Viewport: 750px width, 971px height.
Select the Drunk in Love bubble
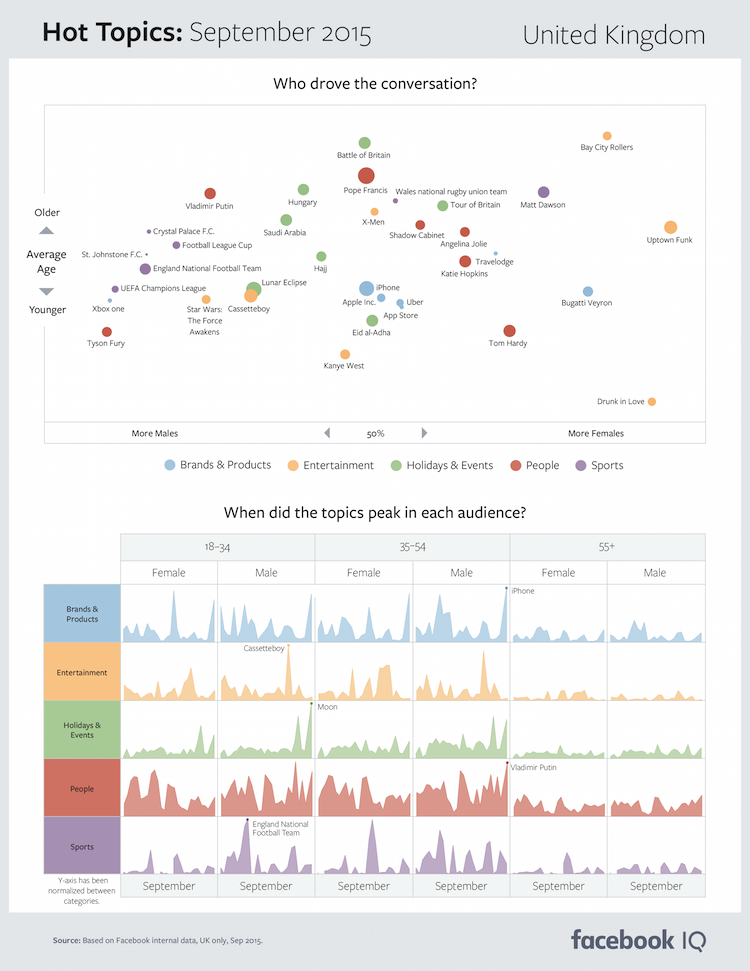click(652, 401)
